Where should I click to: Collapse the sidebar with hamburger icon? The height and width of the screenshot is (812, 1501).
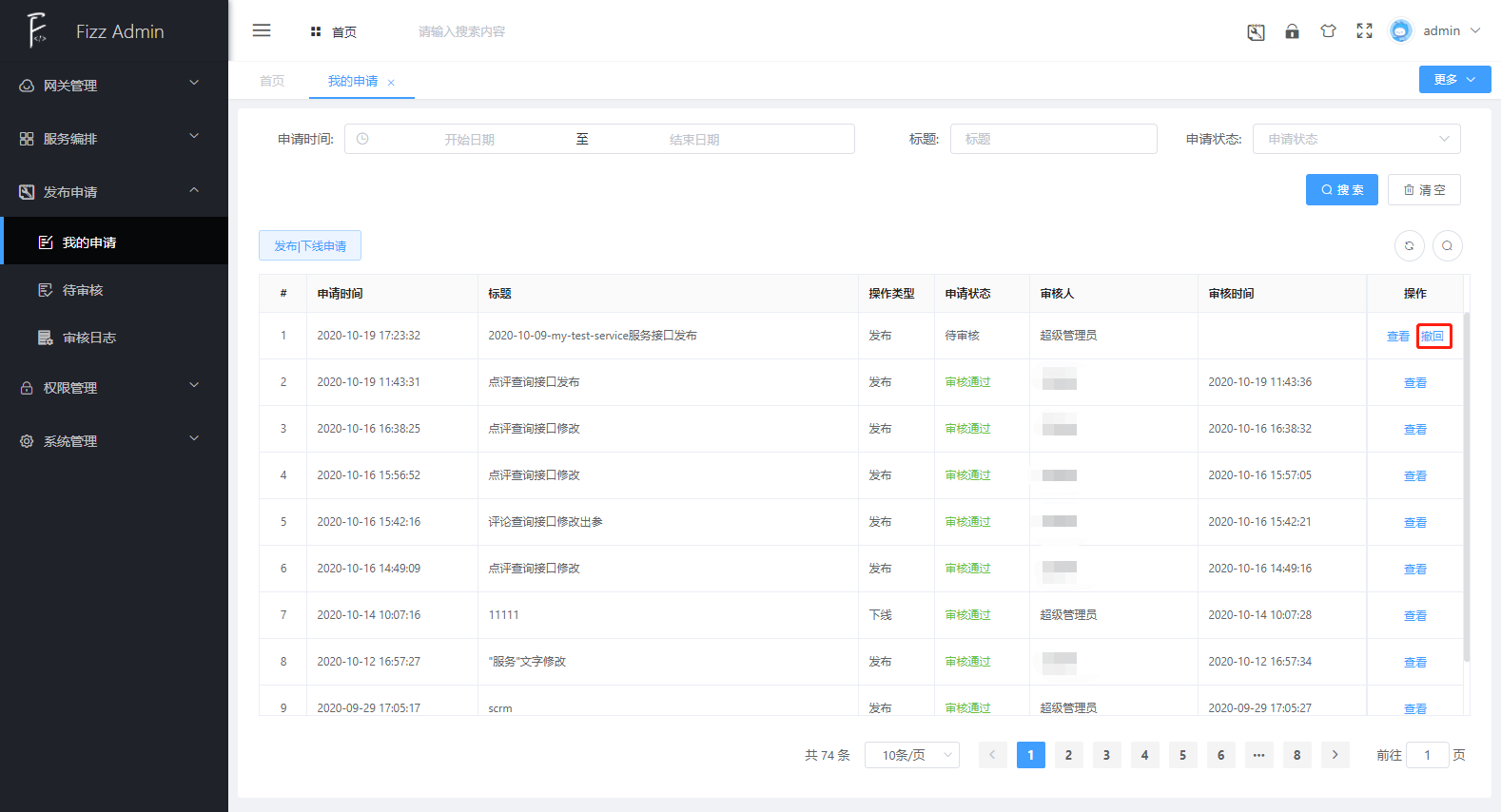click(x=262, y=30)
